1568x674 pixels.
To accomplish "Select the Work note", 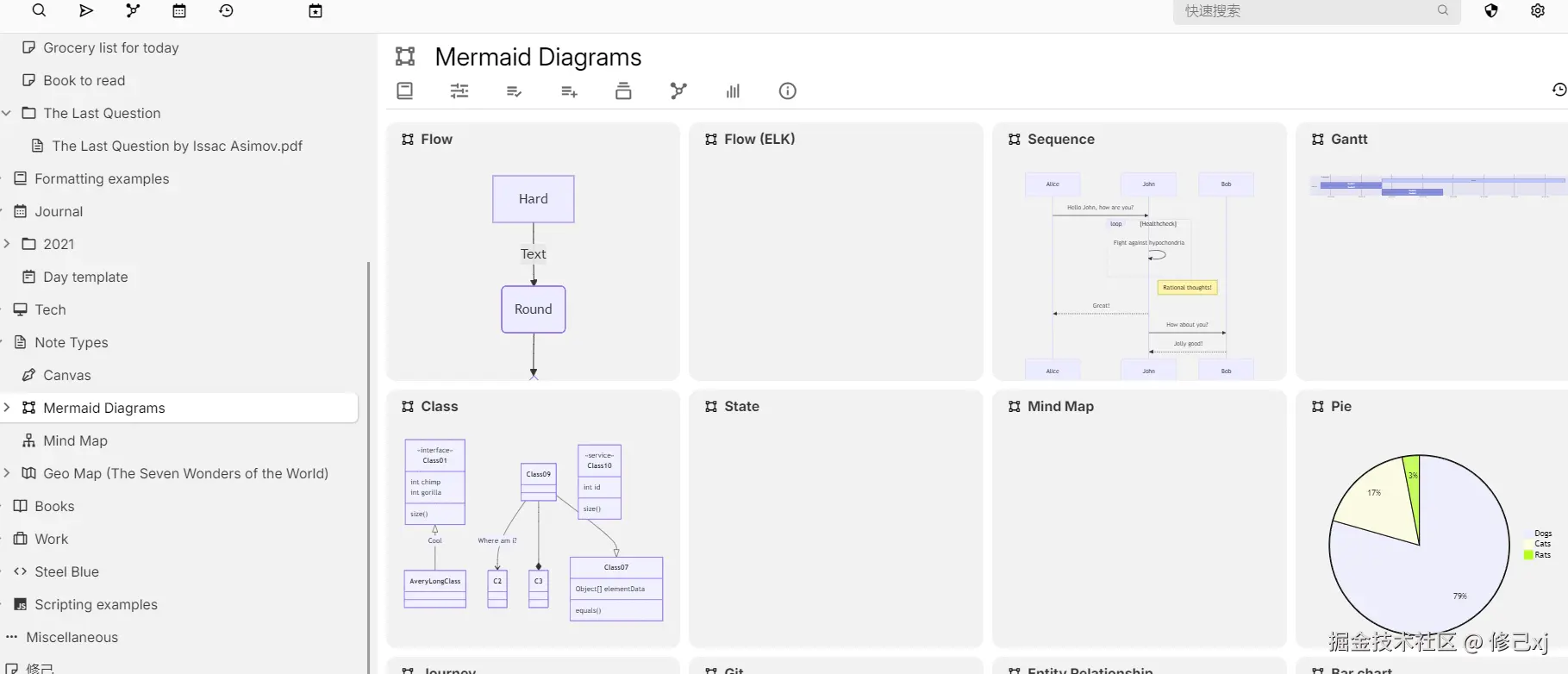I will tap(52, 540).
